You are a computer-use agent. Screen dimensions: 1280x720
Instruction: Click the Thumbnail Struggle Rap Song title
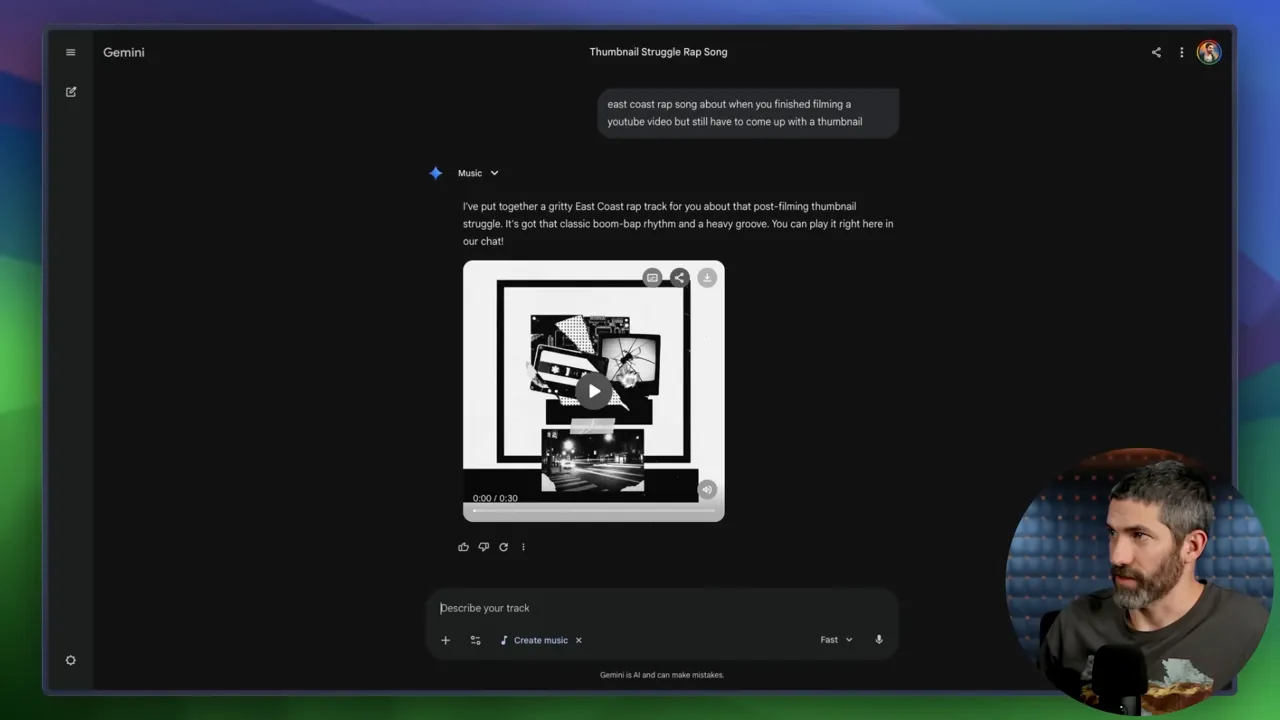click(x=658, y=52)
